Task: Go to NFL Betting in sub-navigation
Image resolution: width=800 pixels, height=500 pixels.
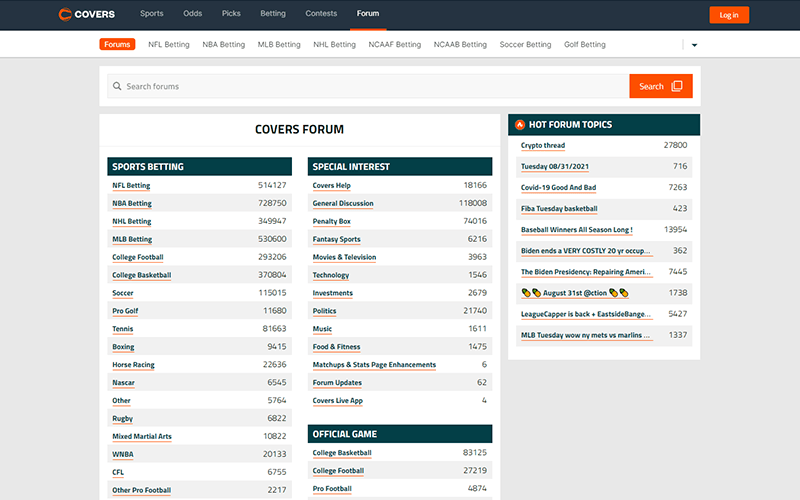Action: point(169,44)
